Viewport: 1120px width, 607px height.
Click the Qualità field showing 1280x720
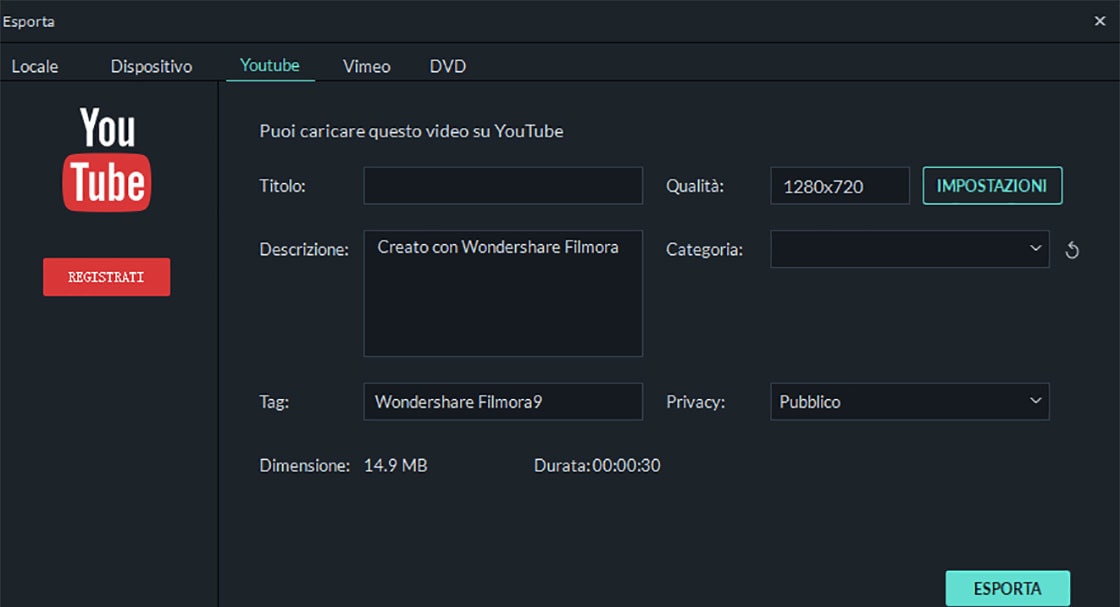click(840, 186)
